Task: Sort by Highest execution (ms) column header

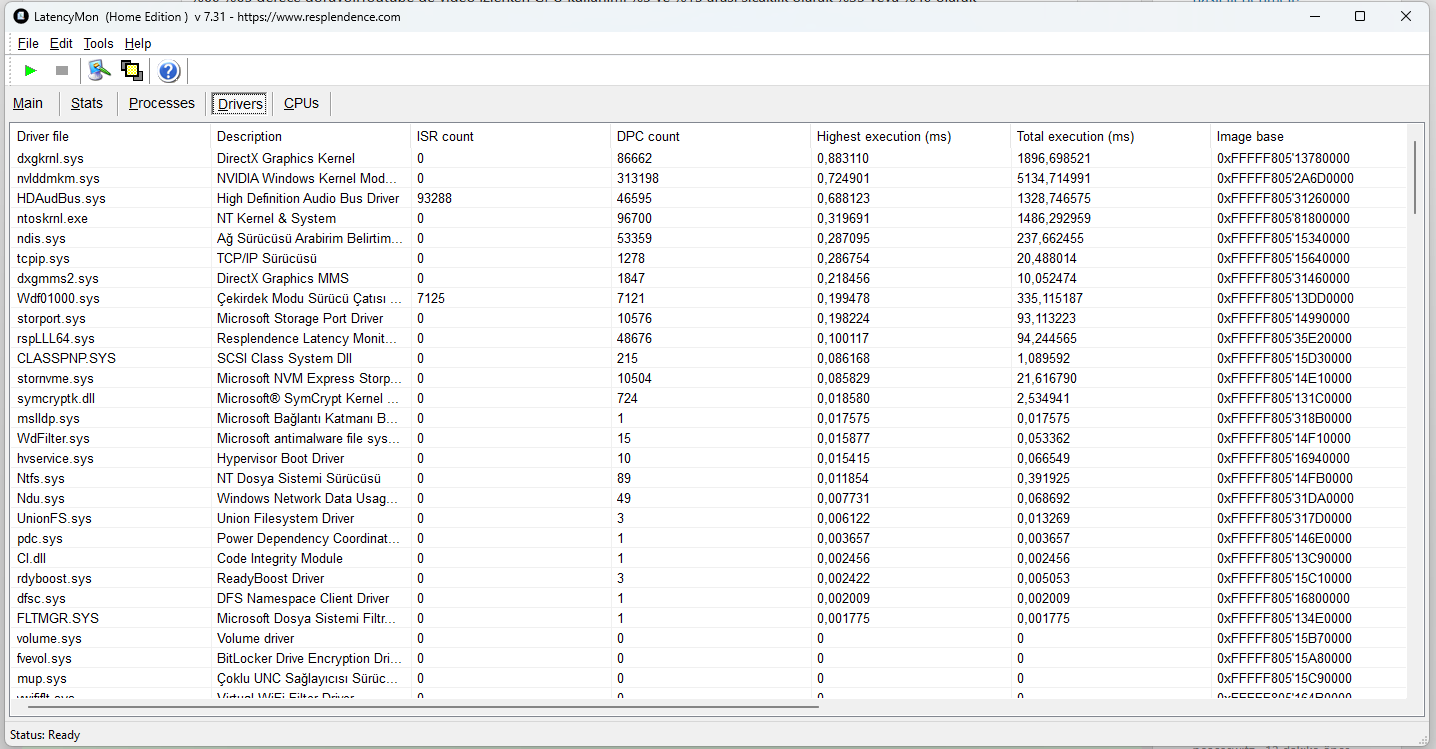Action: tap(910, 136)
